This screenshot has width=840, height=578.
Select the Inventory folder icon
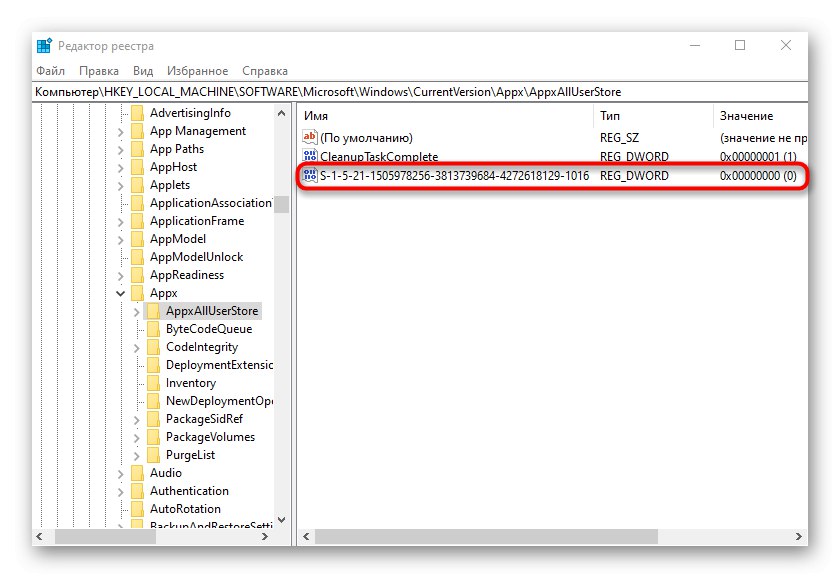click(153, 383)
